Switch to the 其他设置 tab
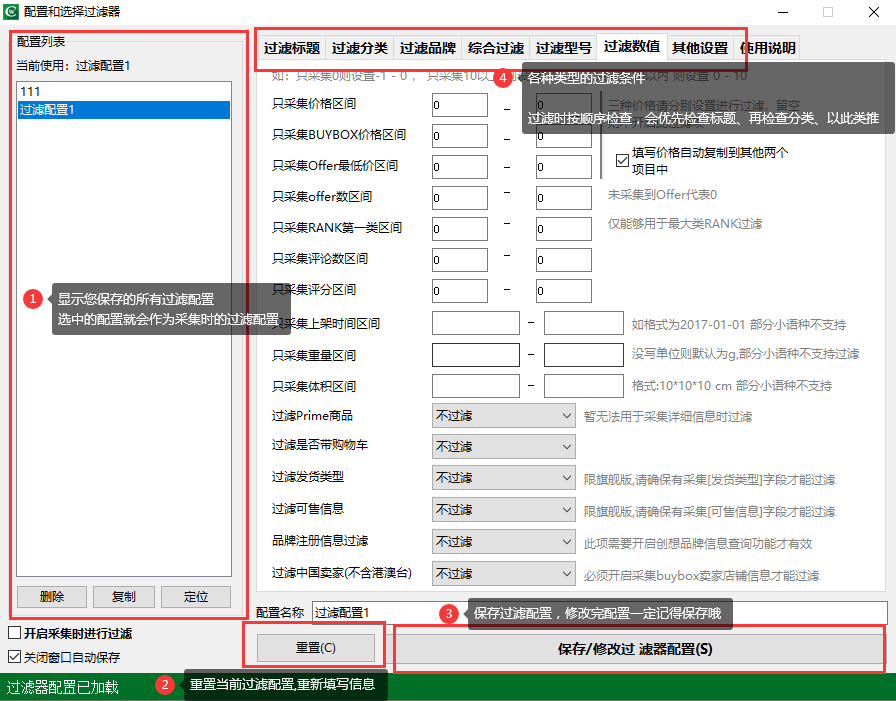 tap(699, 48)
